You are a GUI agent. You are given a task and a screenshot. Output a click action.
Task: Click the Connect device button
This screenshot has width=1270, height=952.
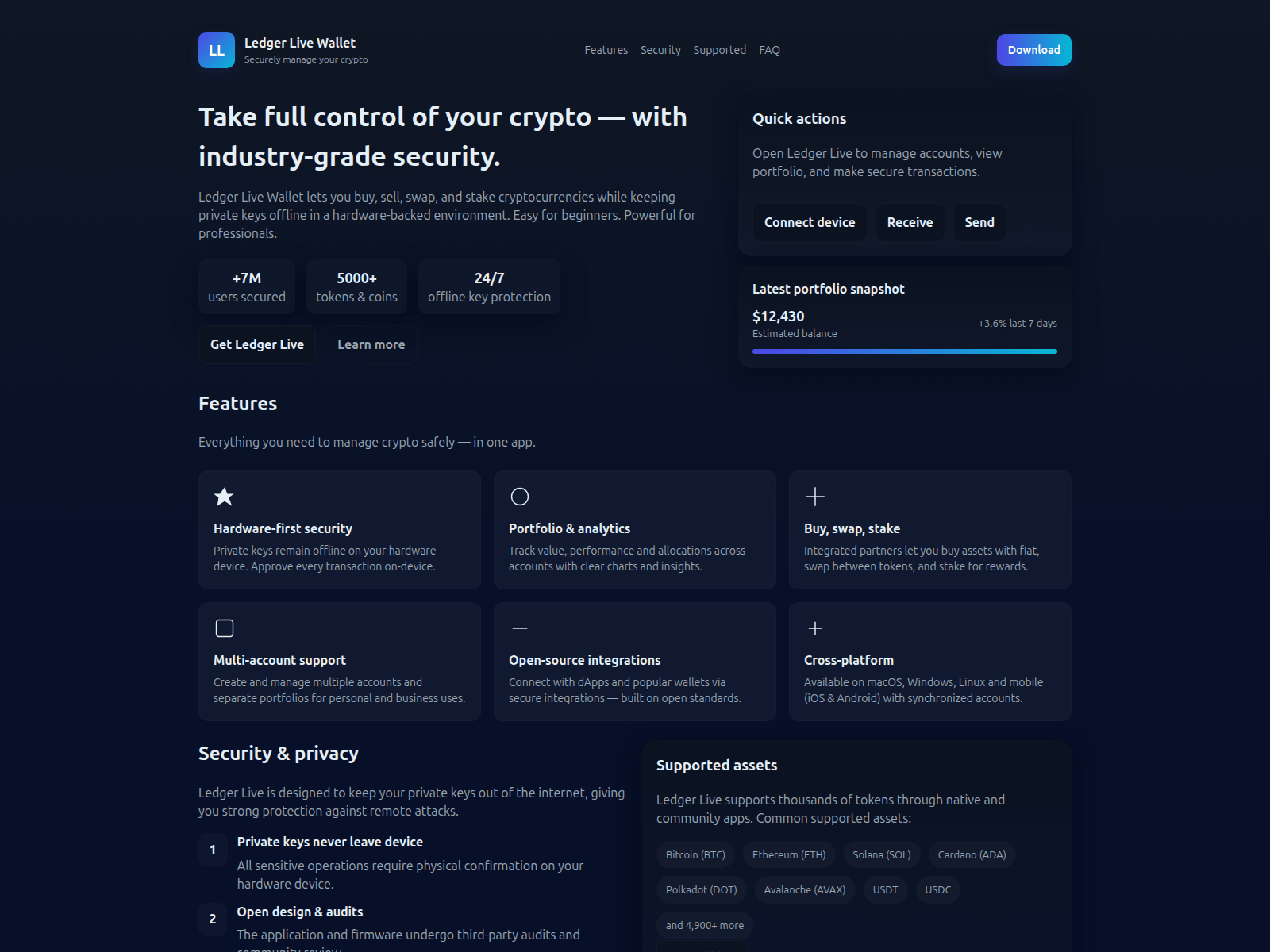coord(810,222)
